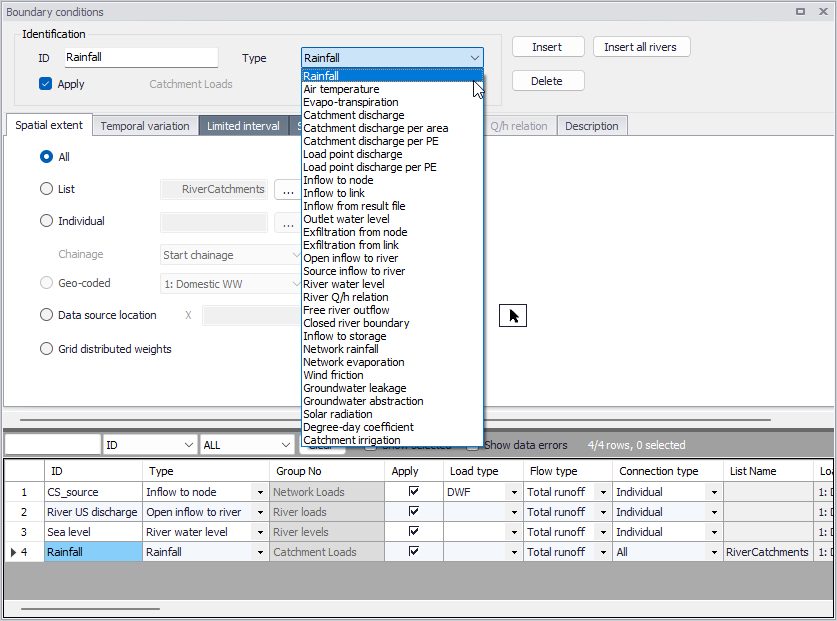Click the Spatial extent tab
Screen dimensions: 837x621
coord(49,125)
